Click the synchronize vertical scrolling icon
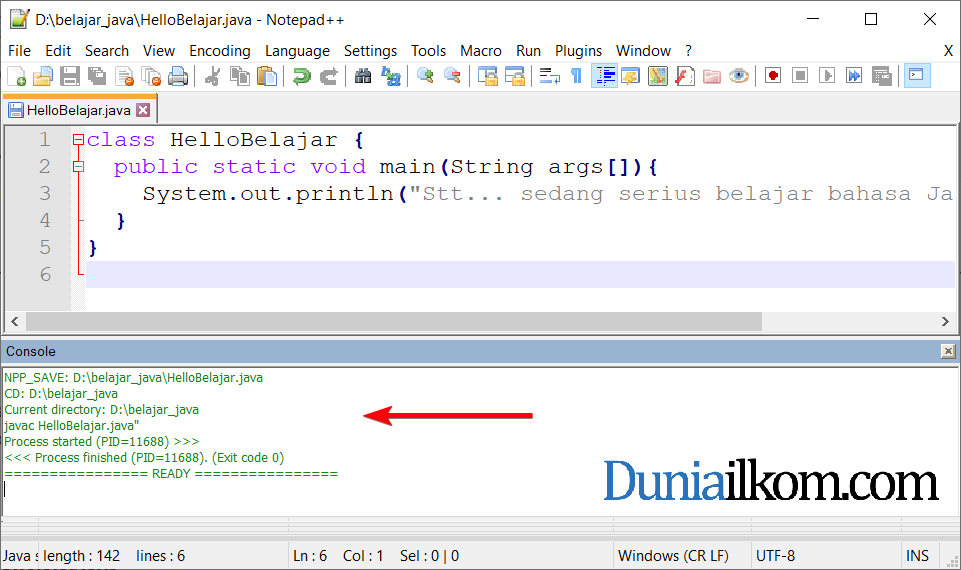Image resolution: width=961 pixels, height=570 pixels. click(487, 76)
